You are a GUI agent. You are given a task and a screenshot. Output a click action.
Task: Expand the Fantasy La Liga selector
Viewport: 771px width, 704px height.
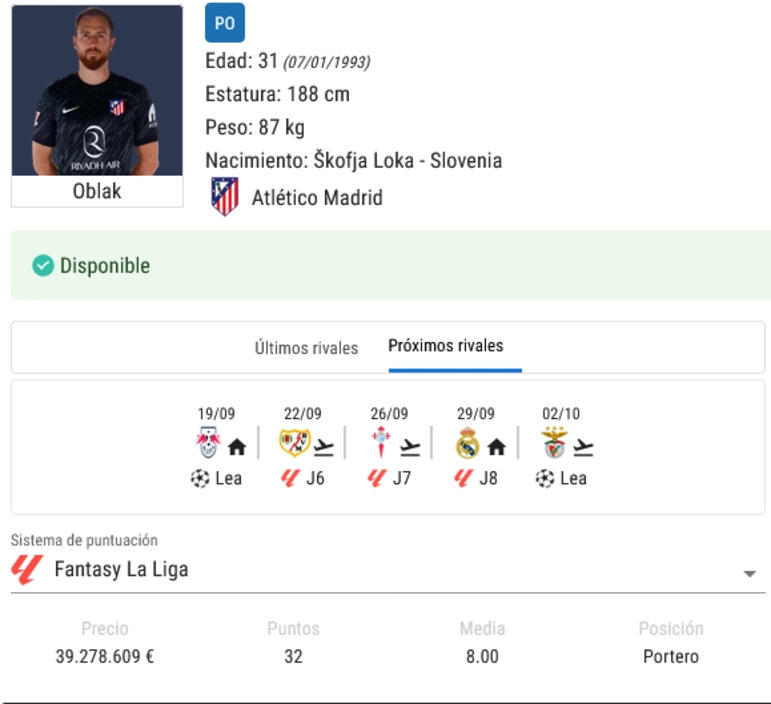tap(387, 570)
